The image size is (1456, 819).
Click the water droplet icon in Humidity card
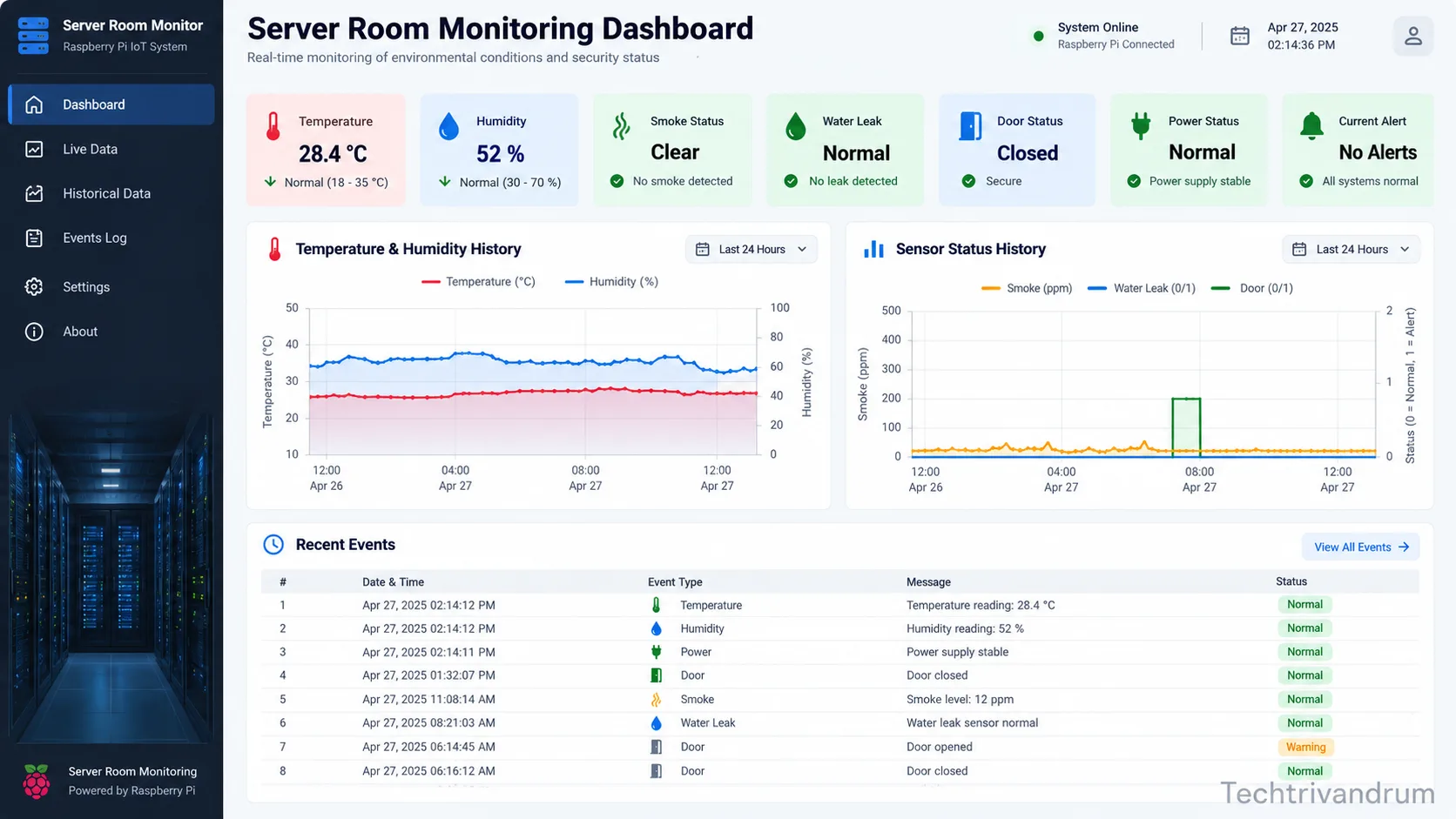(448, 126)
